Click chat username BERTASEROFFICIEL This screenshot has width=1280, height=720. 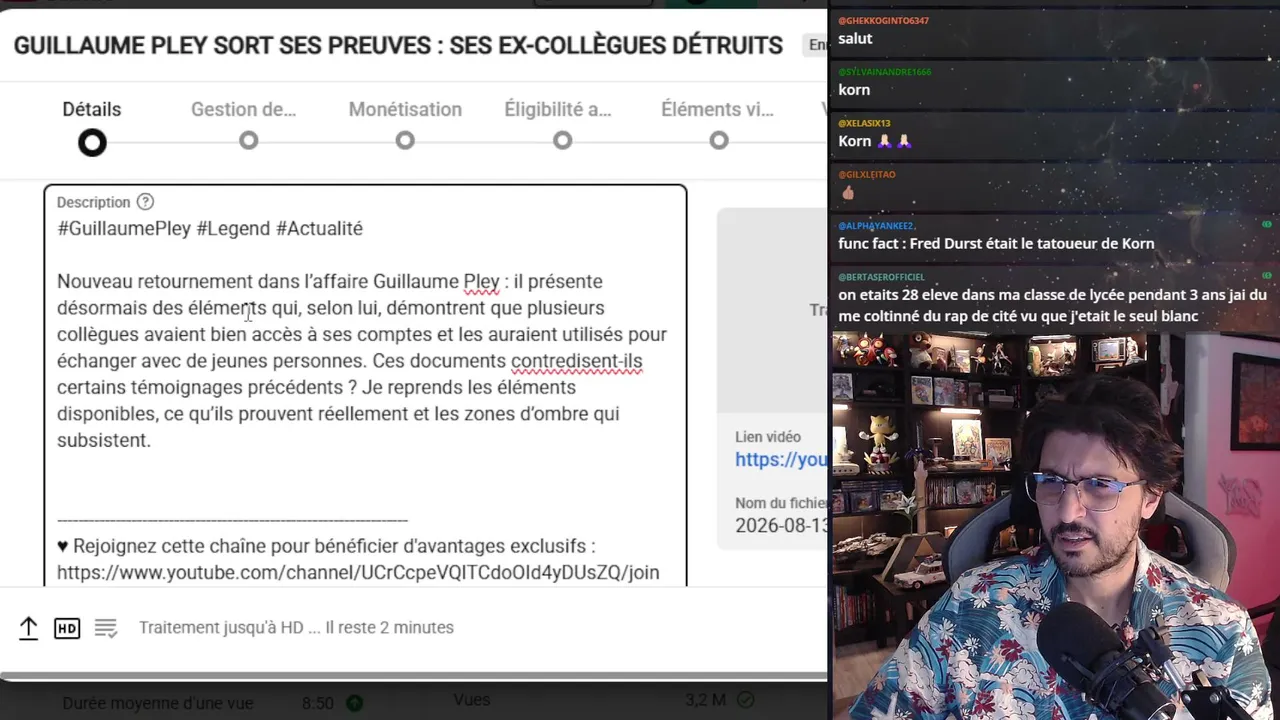(881, 277)
